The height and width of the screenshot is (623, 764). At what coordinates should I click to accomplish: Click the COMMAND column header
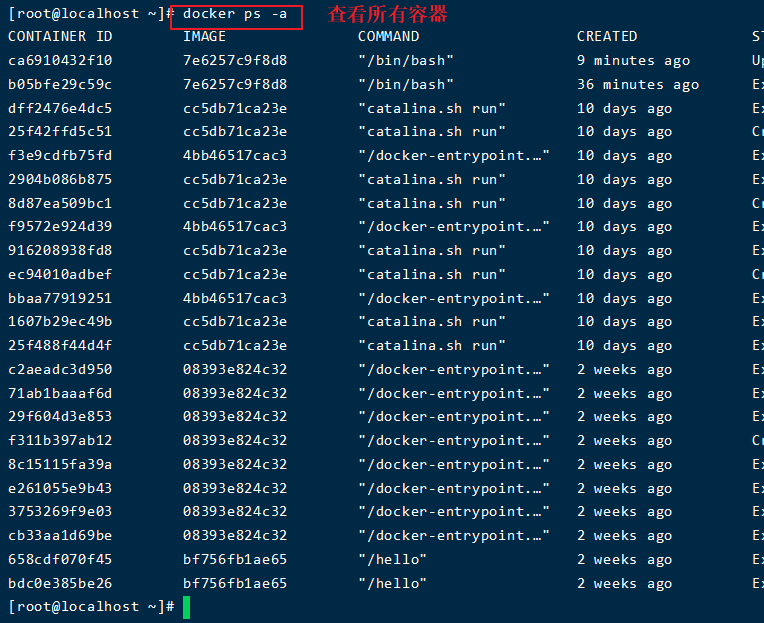click(x=388, y=37)
